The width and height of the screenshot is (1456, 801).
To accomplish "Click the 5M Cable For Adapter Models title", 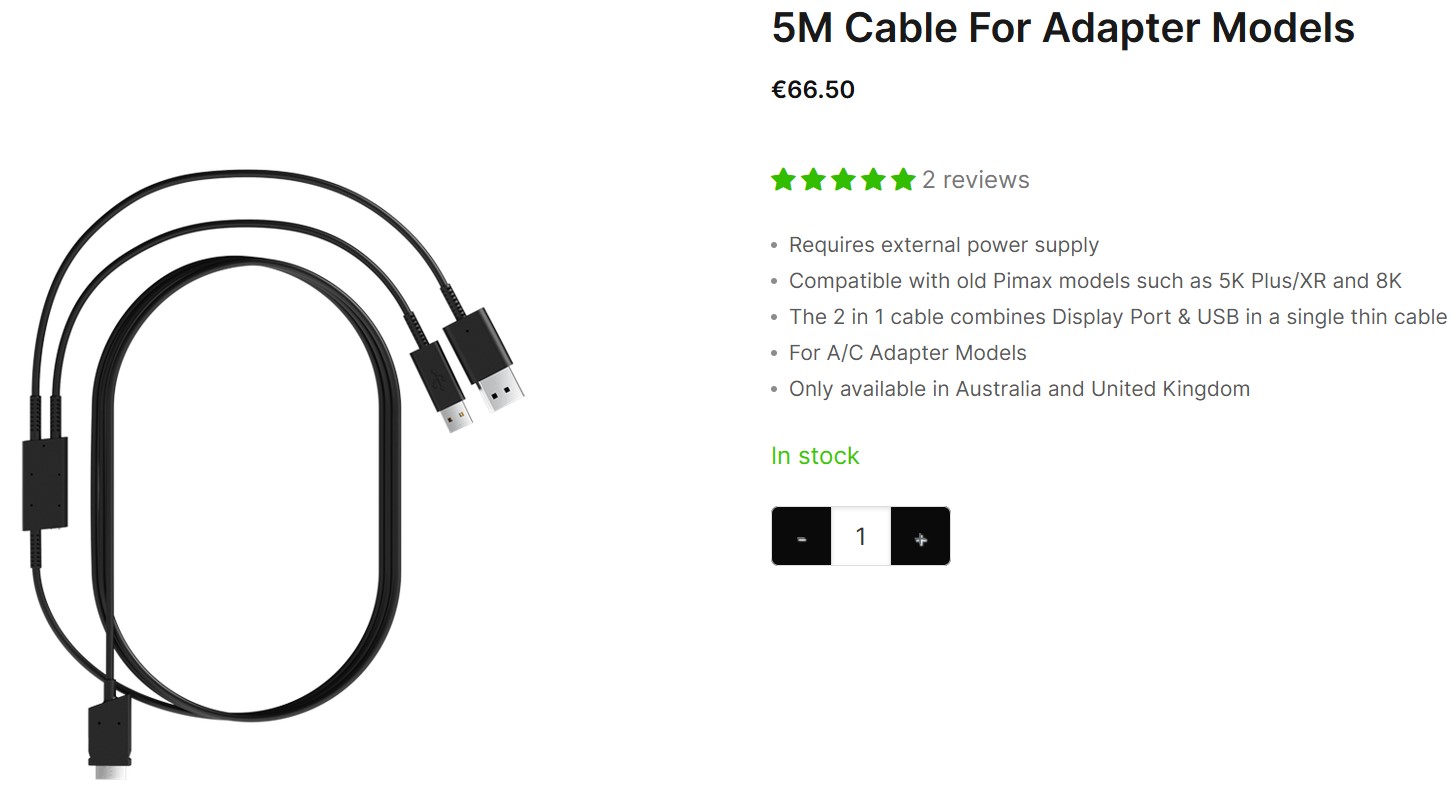I will [x=1063, y=27].
